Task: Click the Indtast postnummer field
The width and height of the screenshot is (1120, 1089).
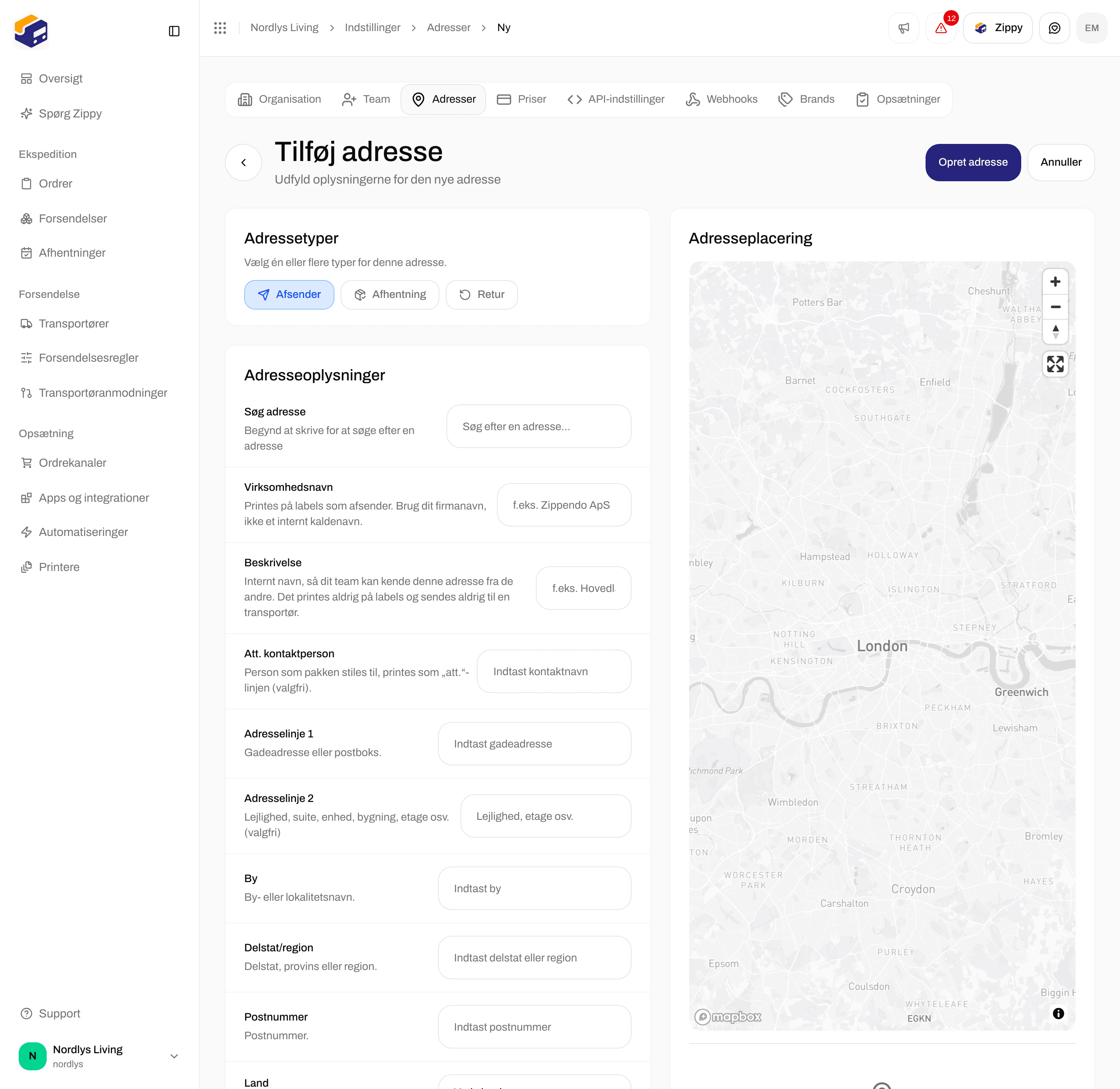Action: [534, 1027]
